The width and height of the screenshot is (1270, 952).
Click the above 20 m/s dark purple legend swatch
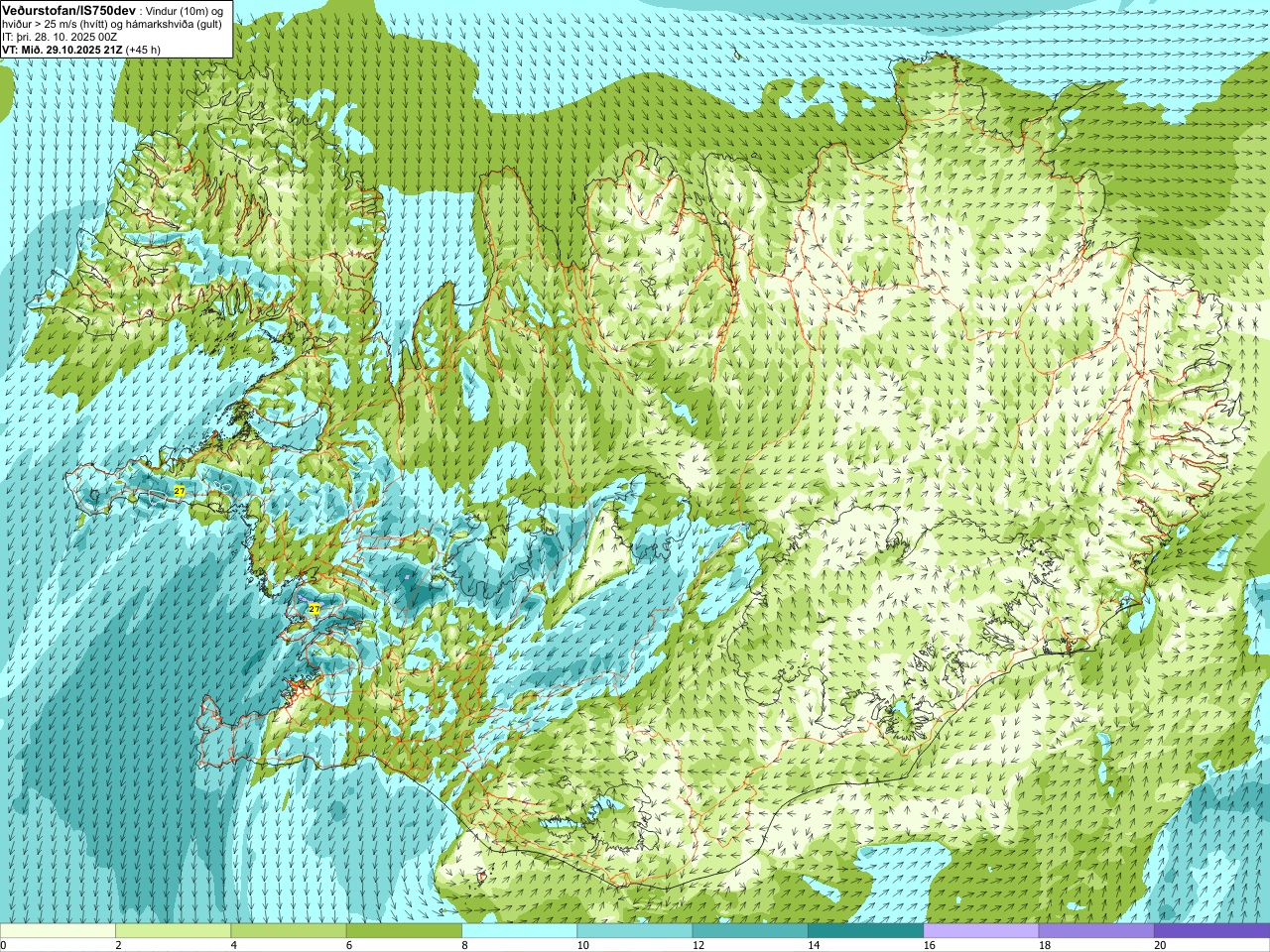tap(1211, 931)
